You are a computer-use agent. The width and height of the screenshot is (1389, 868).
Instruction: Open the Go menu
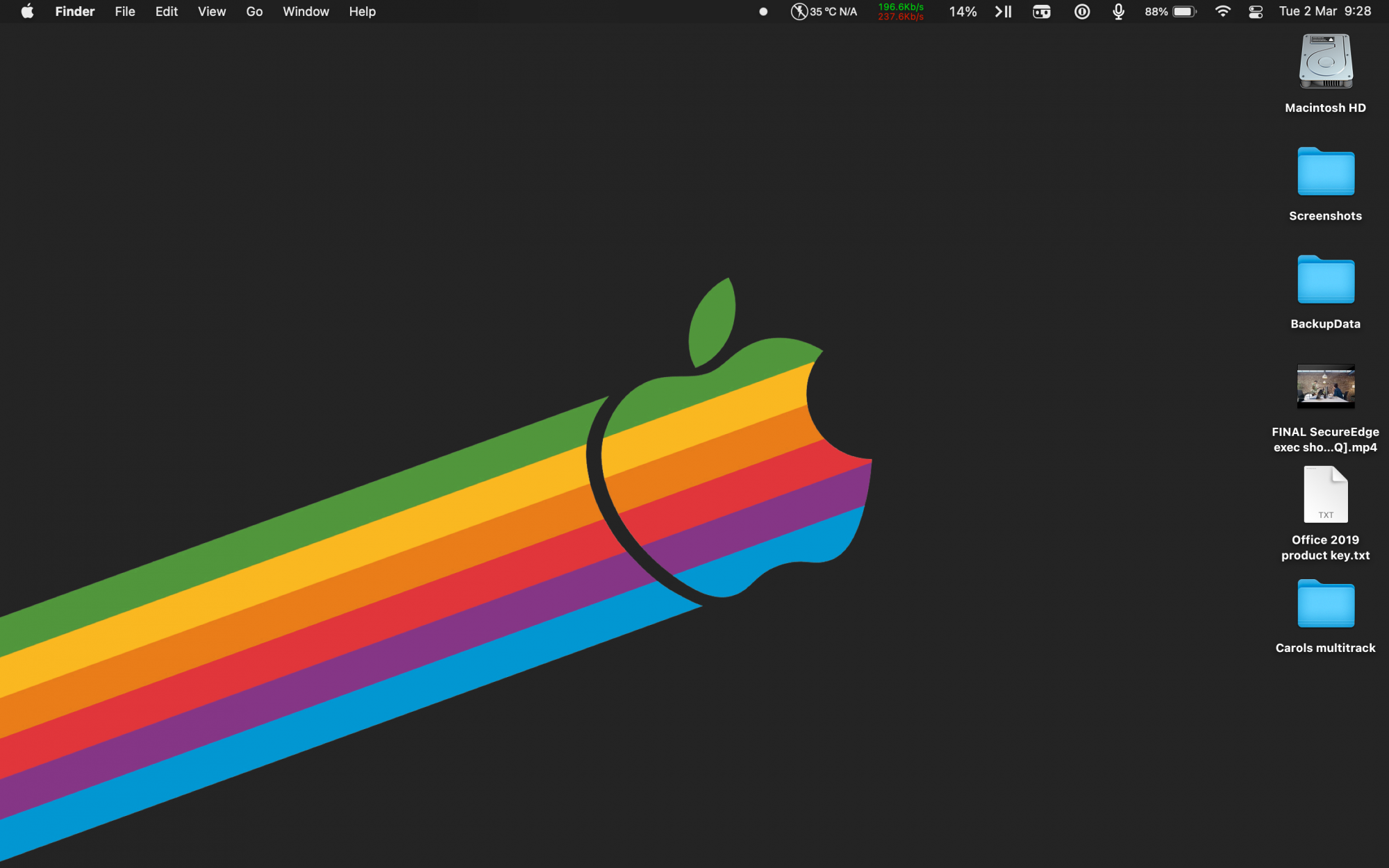tap(254, 11)
